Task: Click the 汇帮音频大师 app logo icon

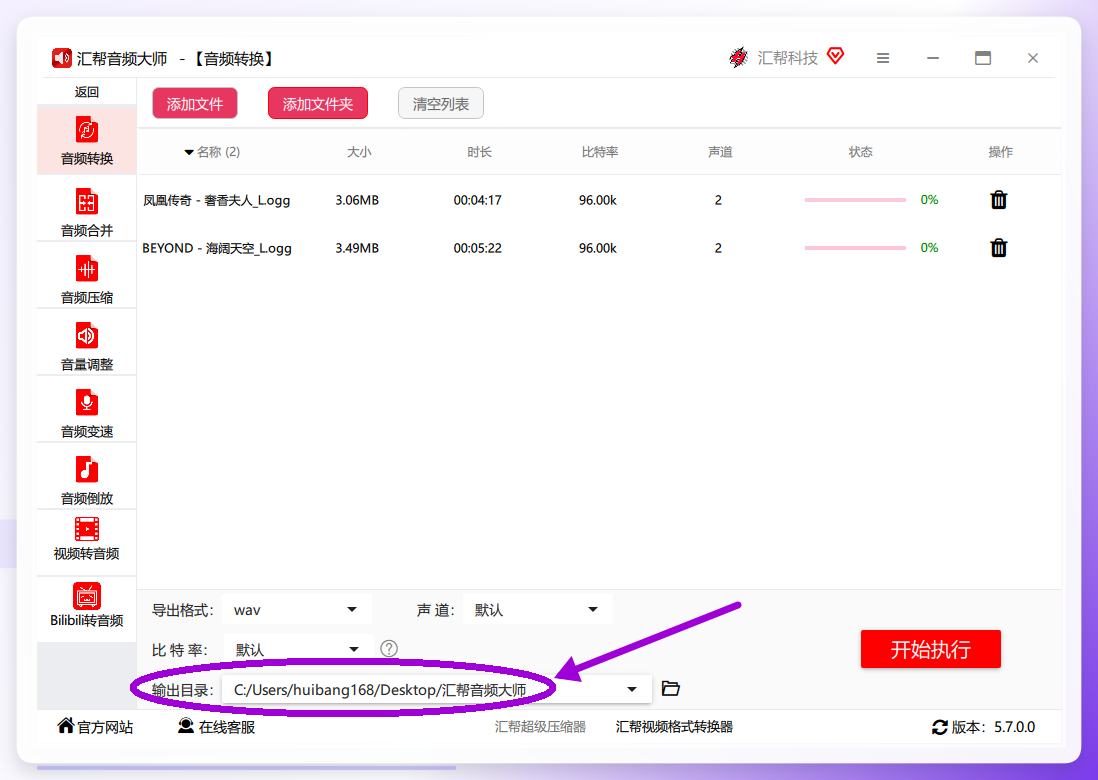Action: click(62, 58)
